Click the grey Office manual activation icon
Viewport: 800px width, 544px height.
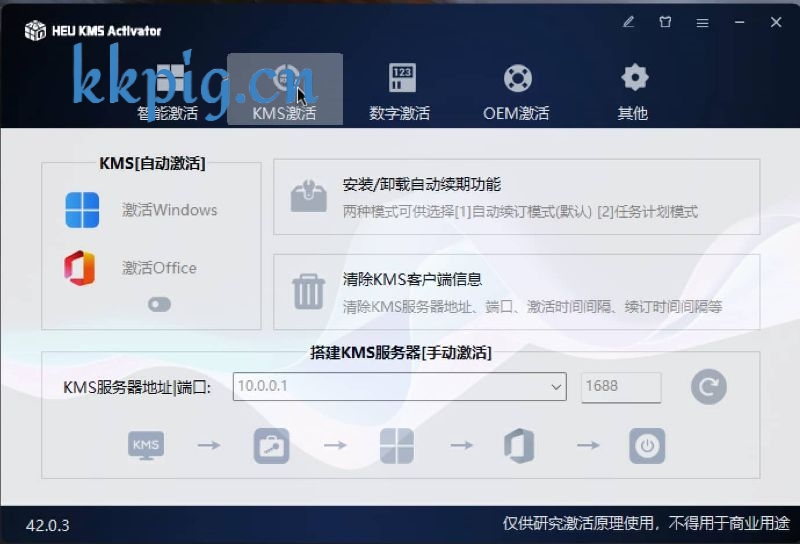coord(519,446)
